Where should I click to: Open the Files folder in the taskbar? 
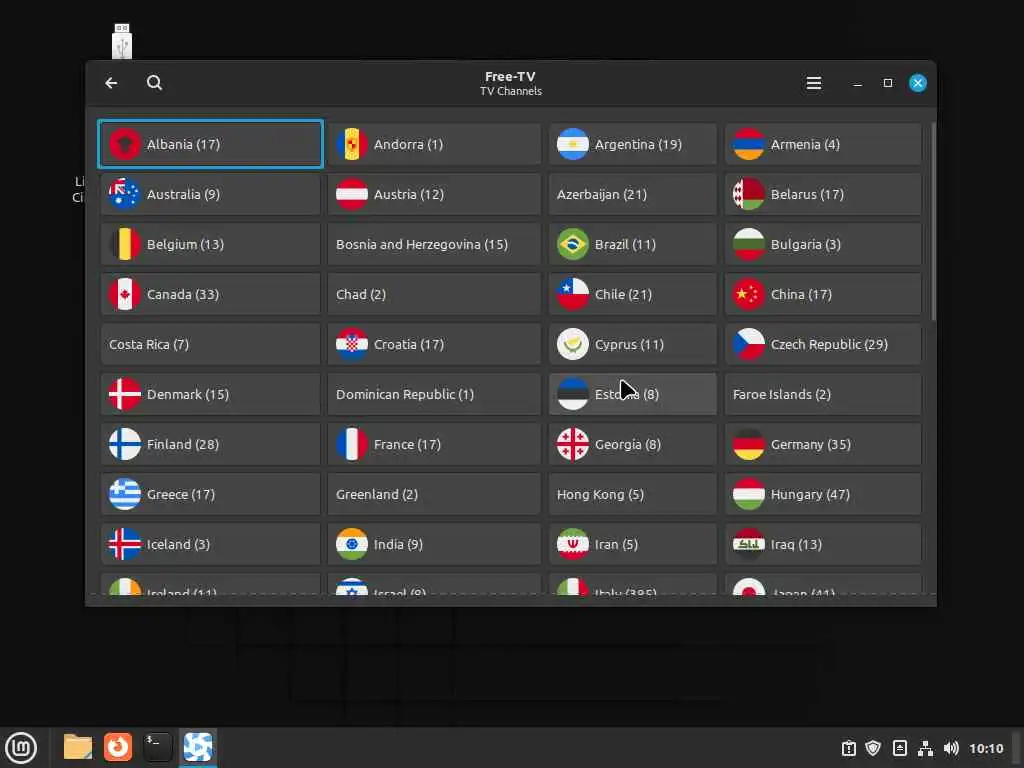click(78, 747)
